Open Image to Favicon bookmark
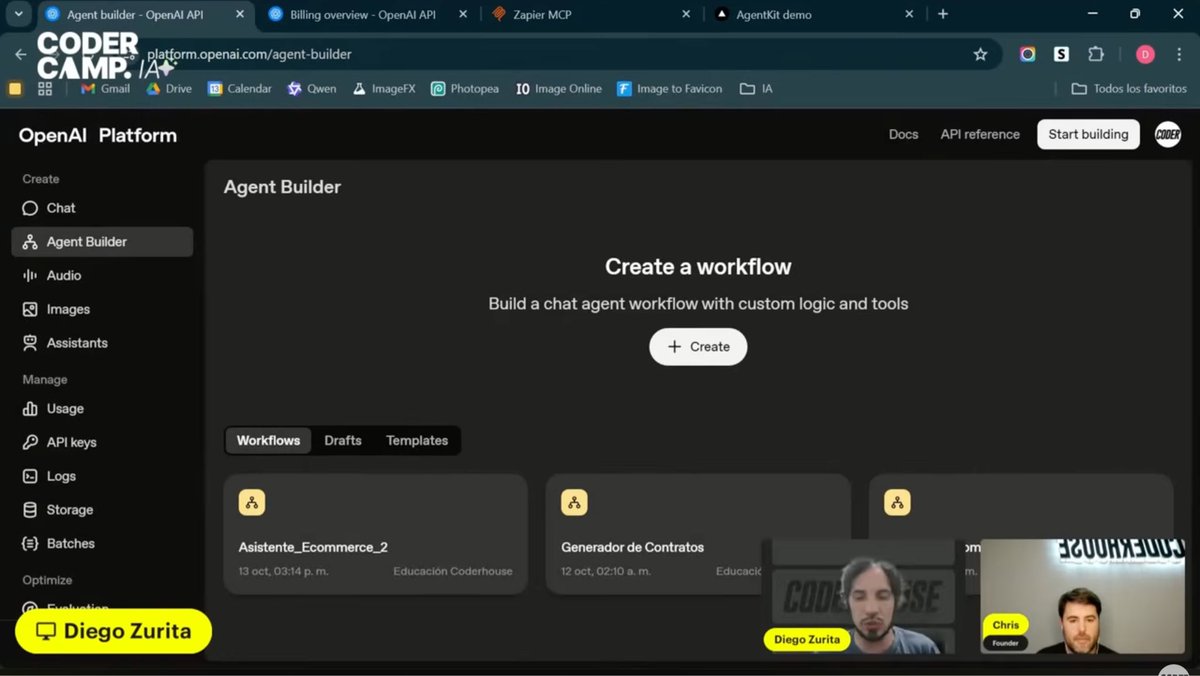This screenshot has width=1200, height=676. point(670,89)
